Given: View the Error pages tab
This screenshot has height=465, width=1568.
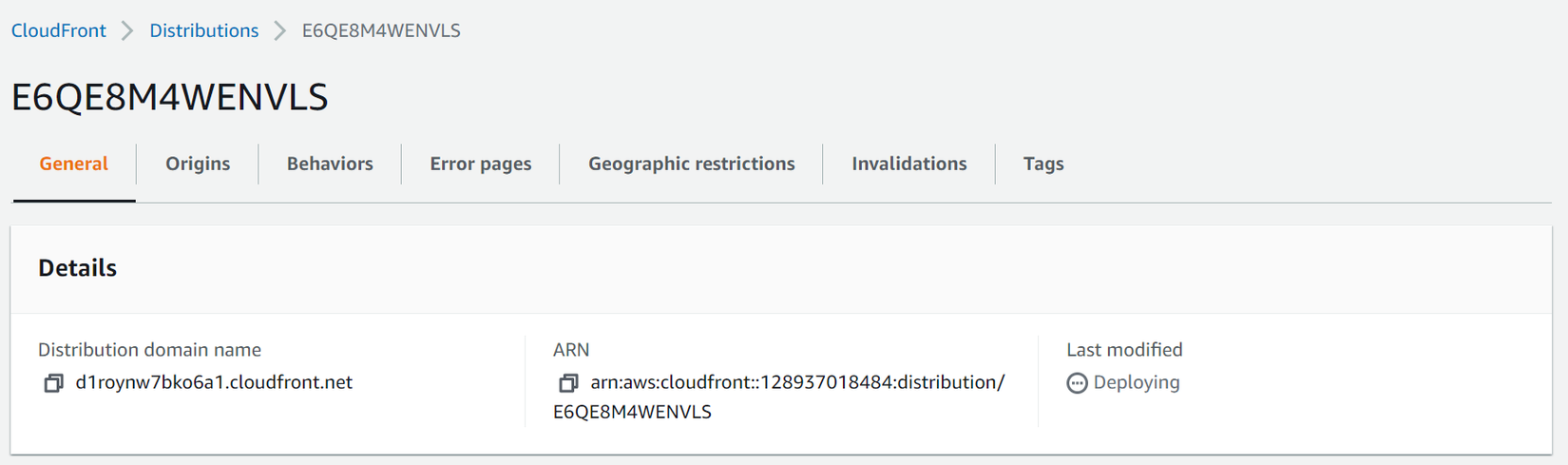Looking at the screenshot, I should pos(480,164).
